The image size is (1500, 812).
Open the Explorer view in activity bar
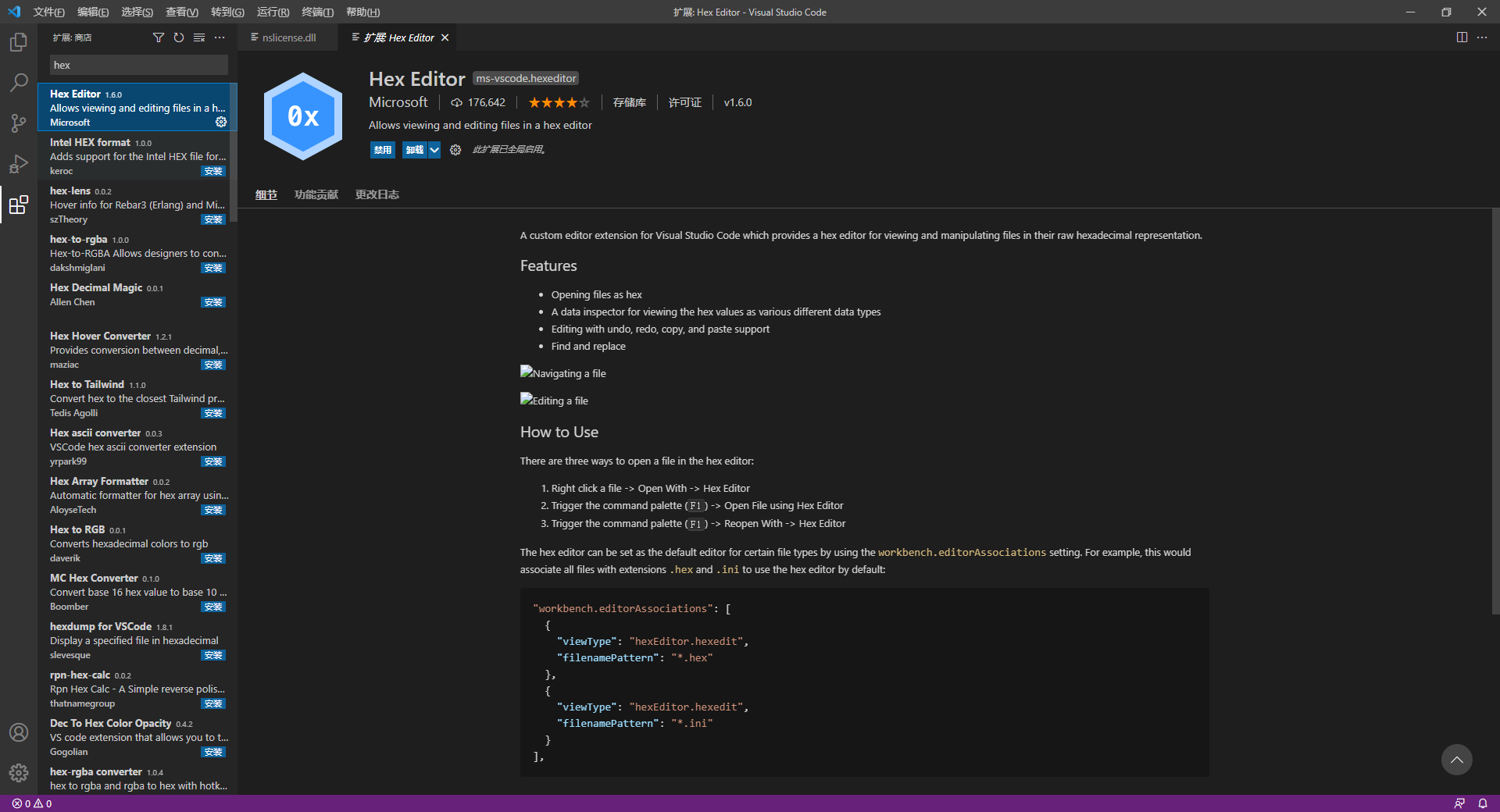pyautogui.click(x=19, y=42)
